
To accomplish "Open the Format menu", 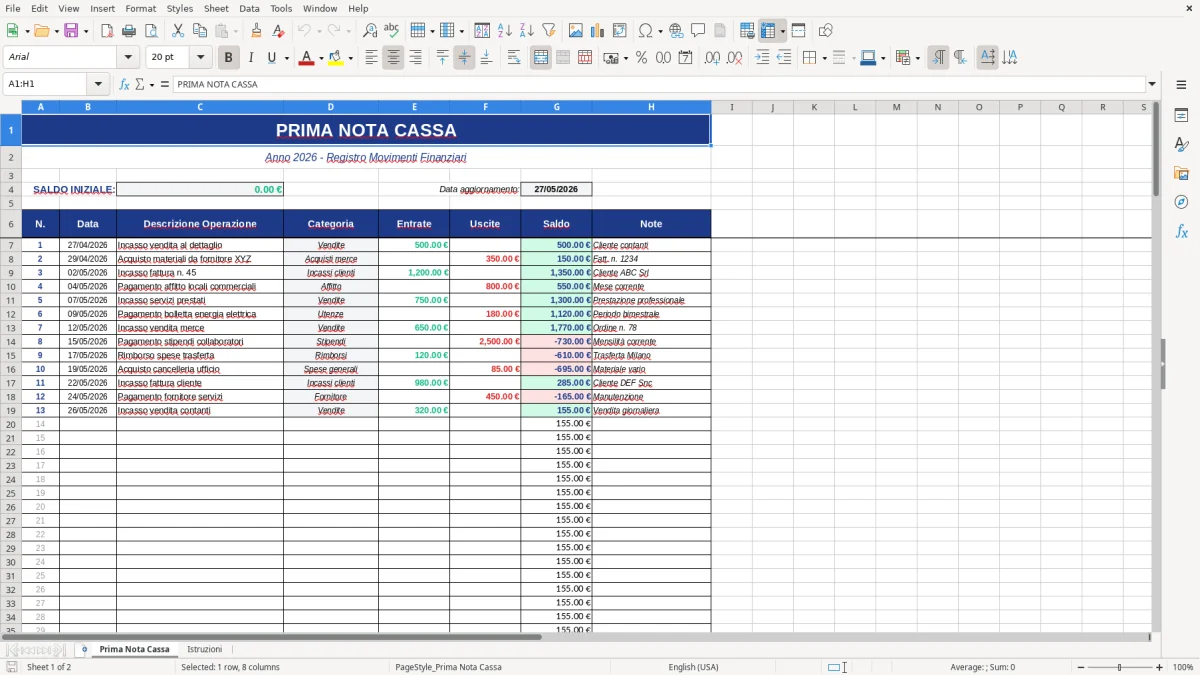I will [x=140, y=8].
